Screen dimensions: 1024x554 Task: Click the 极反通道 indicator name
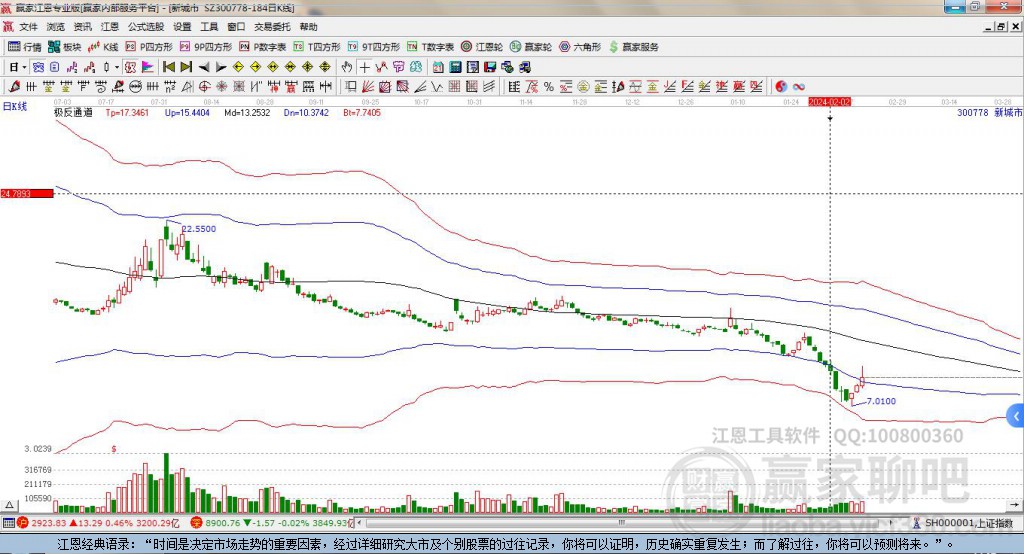point(73,112)
